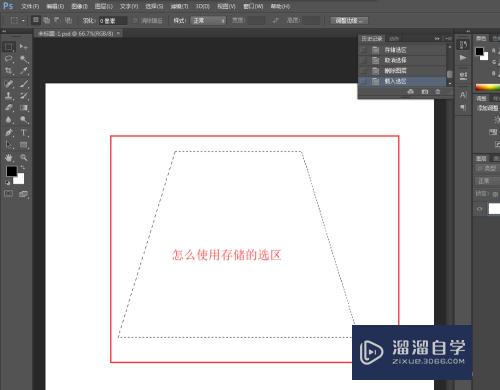Open Actions panel play dock icon
The height and width of the screenshot is (390, 500).
coord(463,58)
